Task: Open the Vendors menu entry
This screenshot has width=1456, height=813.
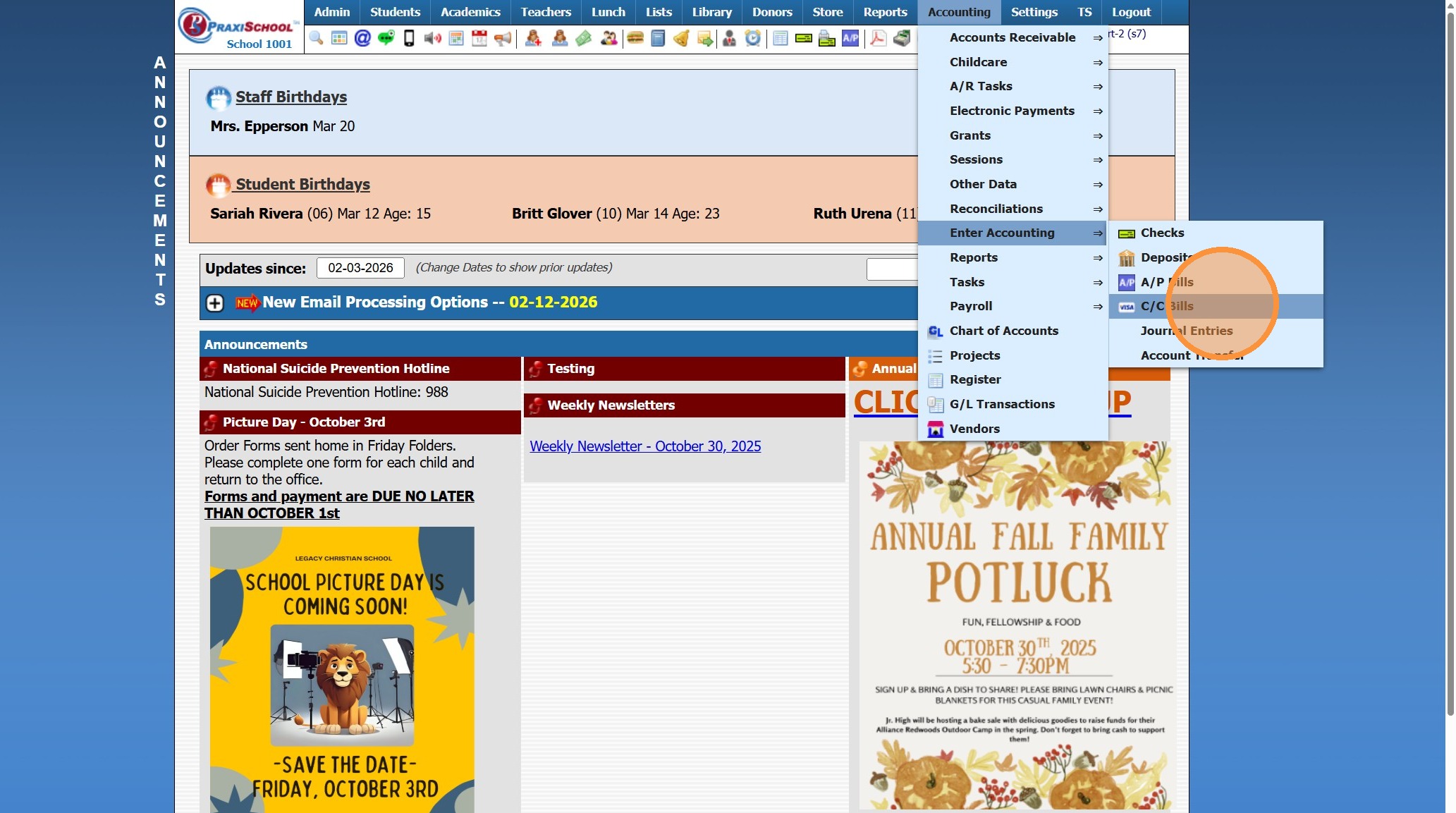Action: (974, 429)
